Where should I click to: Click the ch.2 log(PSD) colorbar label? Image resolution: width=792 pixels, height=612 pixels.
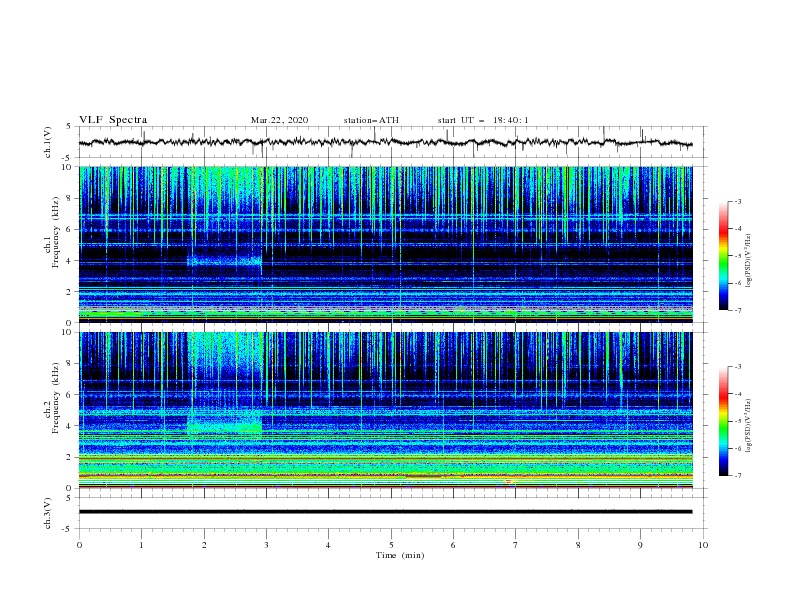tap(748, 425)
